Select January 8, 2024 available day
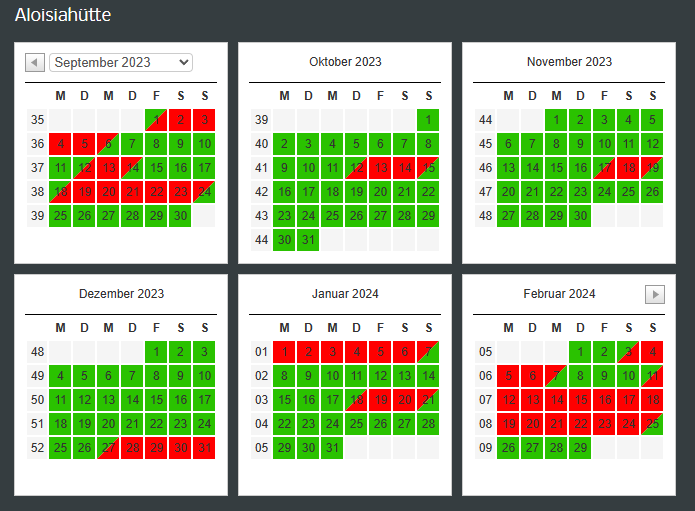695x511 pixels. point(284,376)
